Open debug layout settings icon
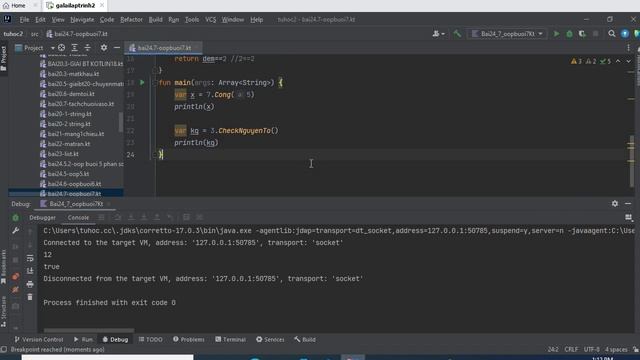 click(x=629, y=218)
